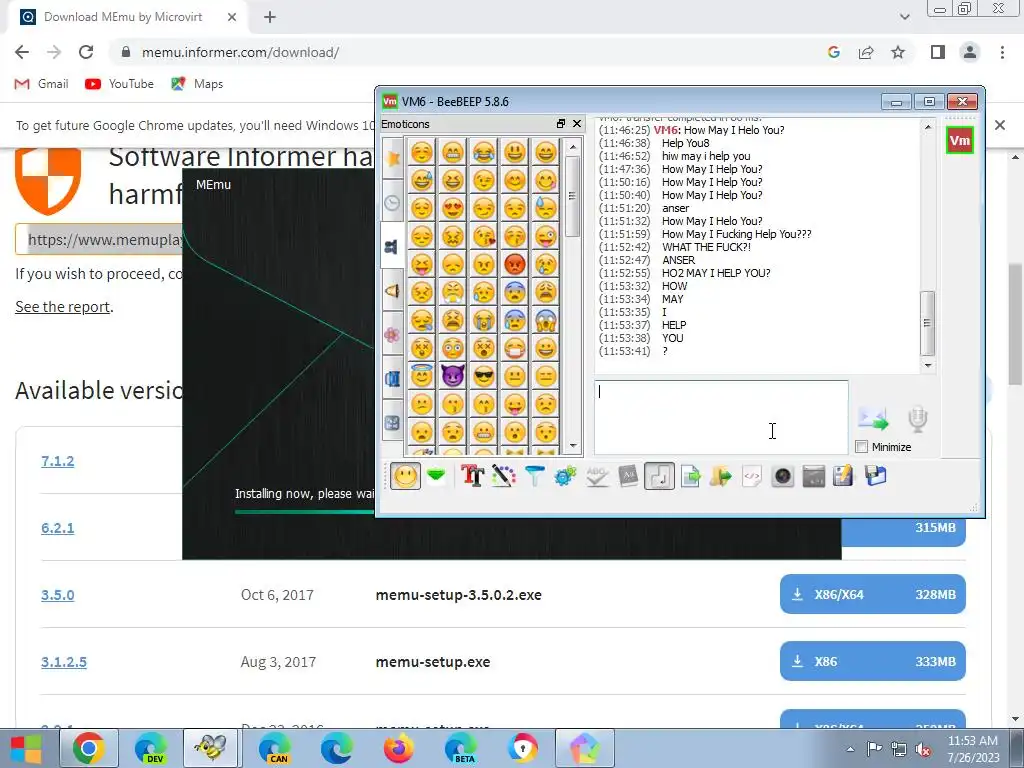This screenshot has height=768, width=1024.
Task: Click the blue funnel filter icon
Action: point(534,475)
